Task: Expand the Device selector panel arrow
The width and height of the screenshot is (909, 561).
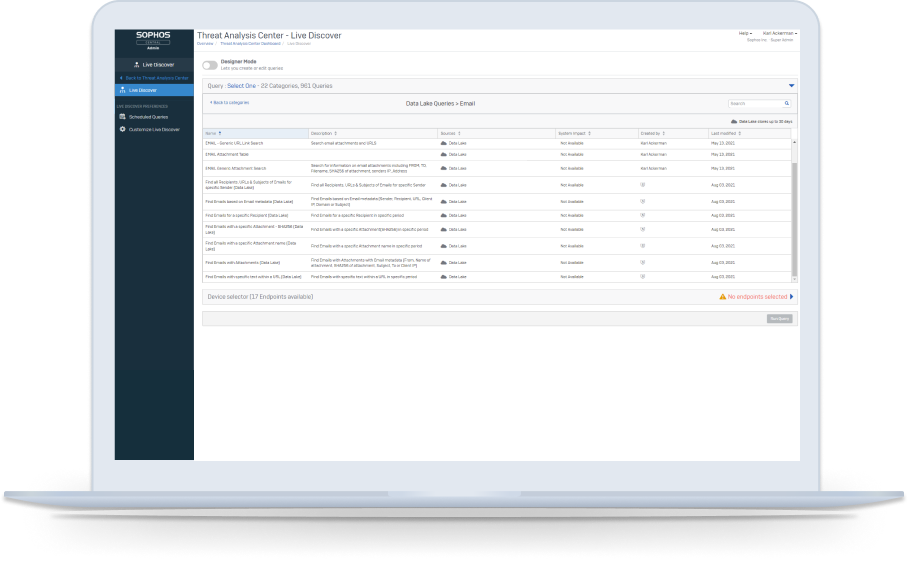Action: point(792,297)
